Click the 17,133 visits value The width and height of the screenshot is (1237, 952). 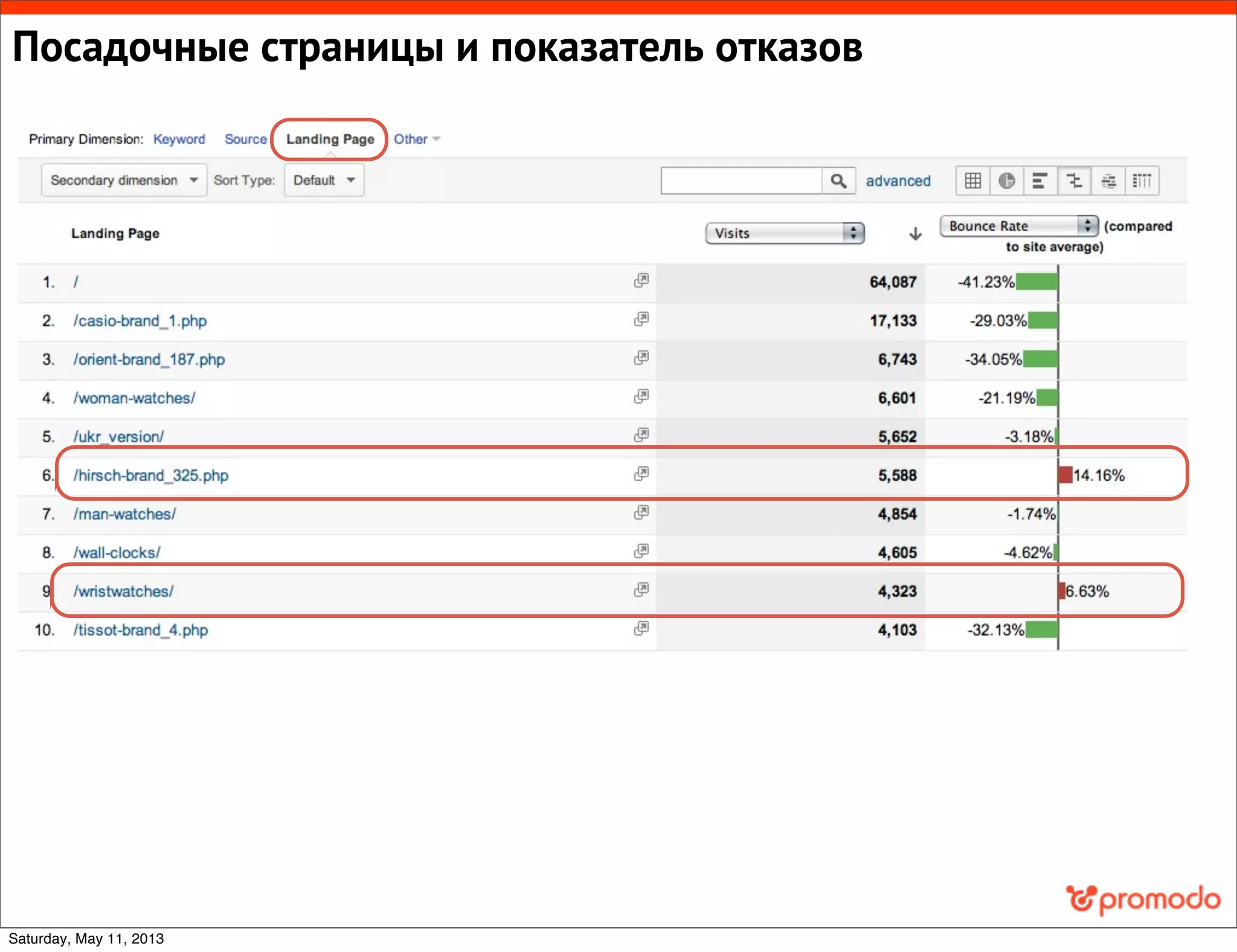pos(893,321)
